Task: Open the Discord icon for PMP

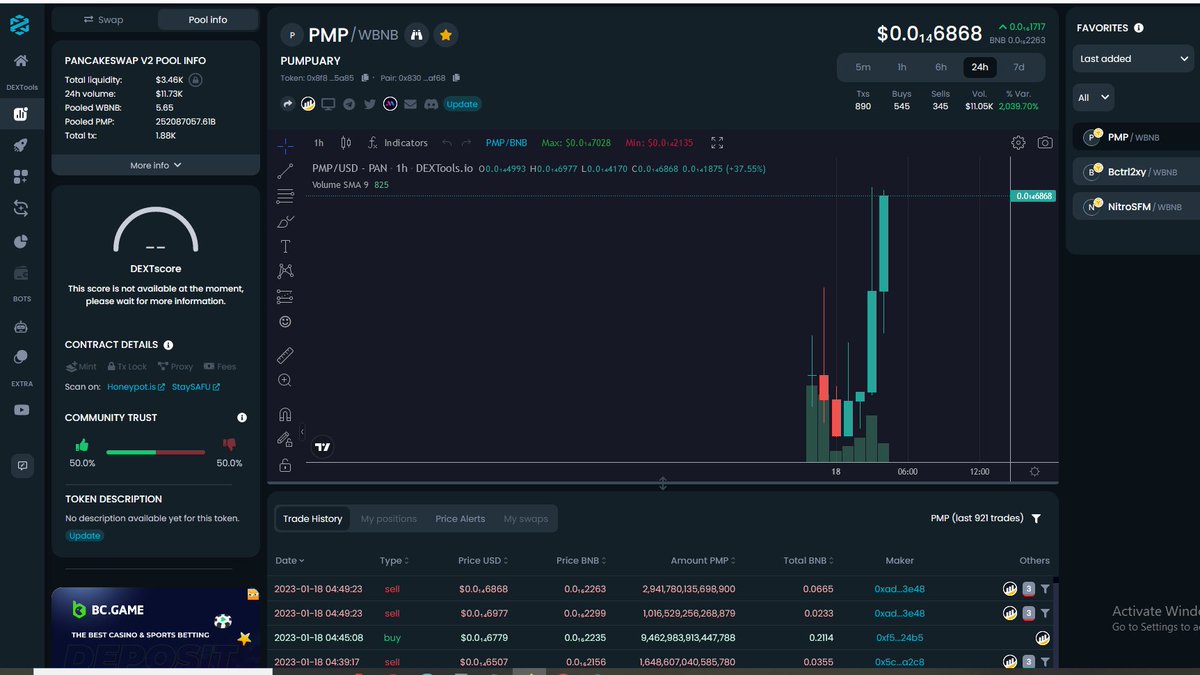Action: pos(431,104)
